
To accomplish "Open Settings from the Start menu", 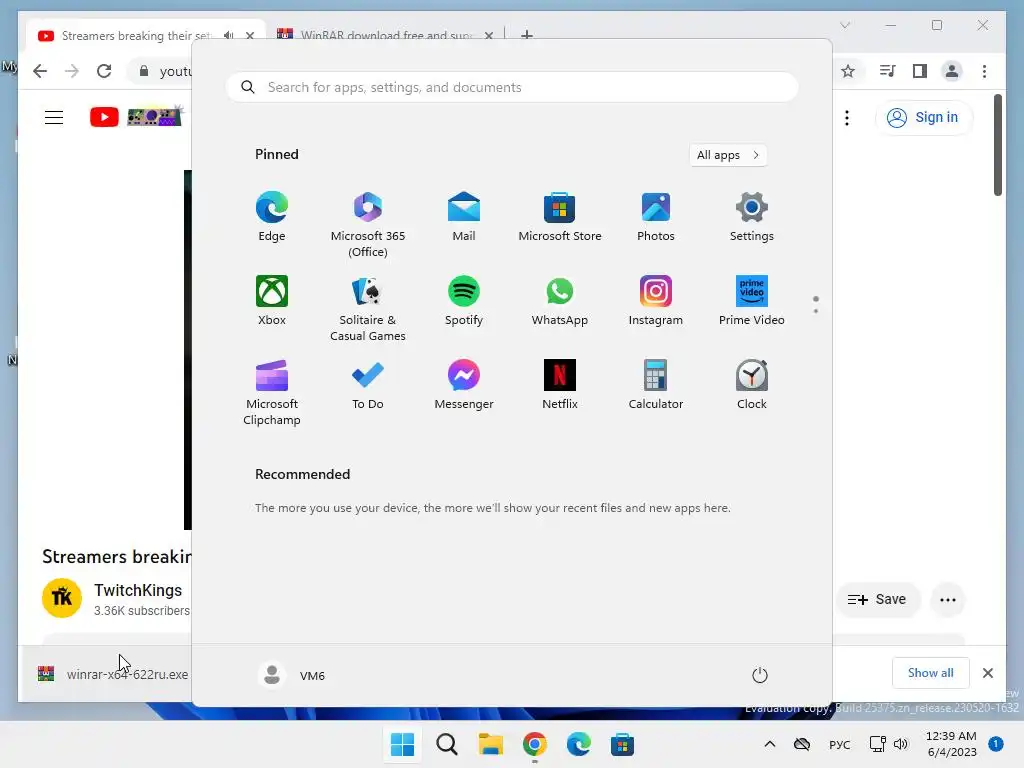I will pyautogui.click(x=752, y=217).
